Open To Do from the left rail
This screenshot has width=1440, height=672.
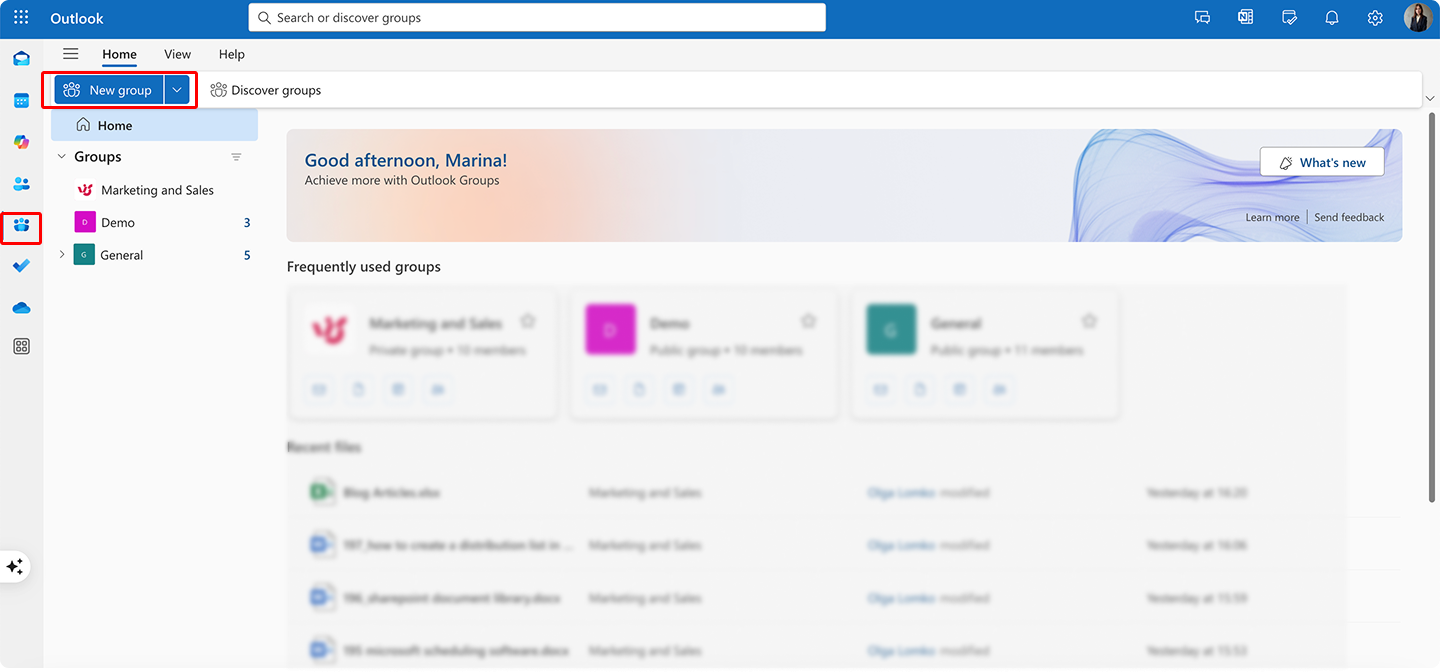point(21,265)
